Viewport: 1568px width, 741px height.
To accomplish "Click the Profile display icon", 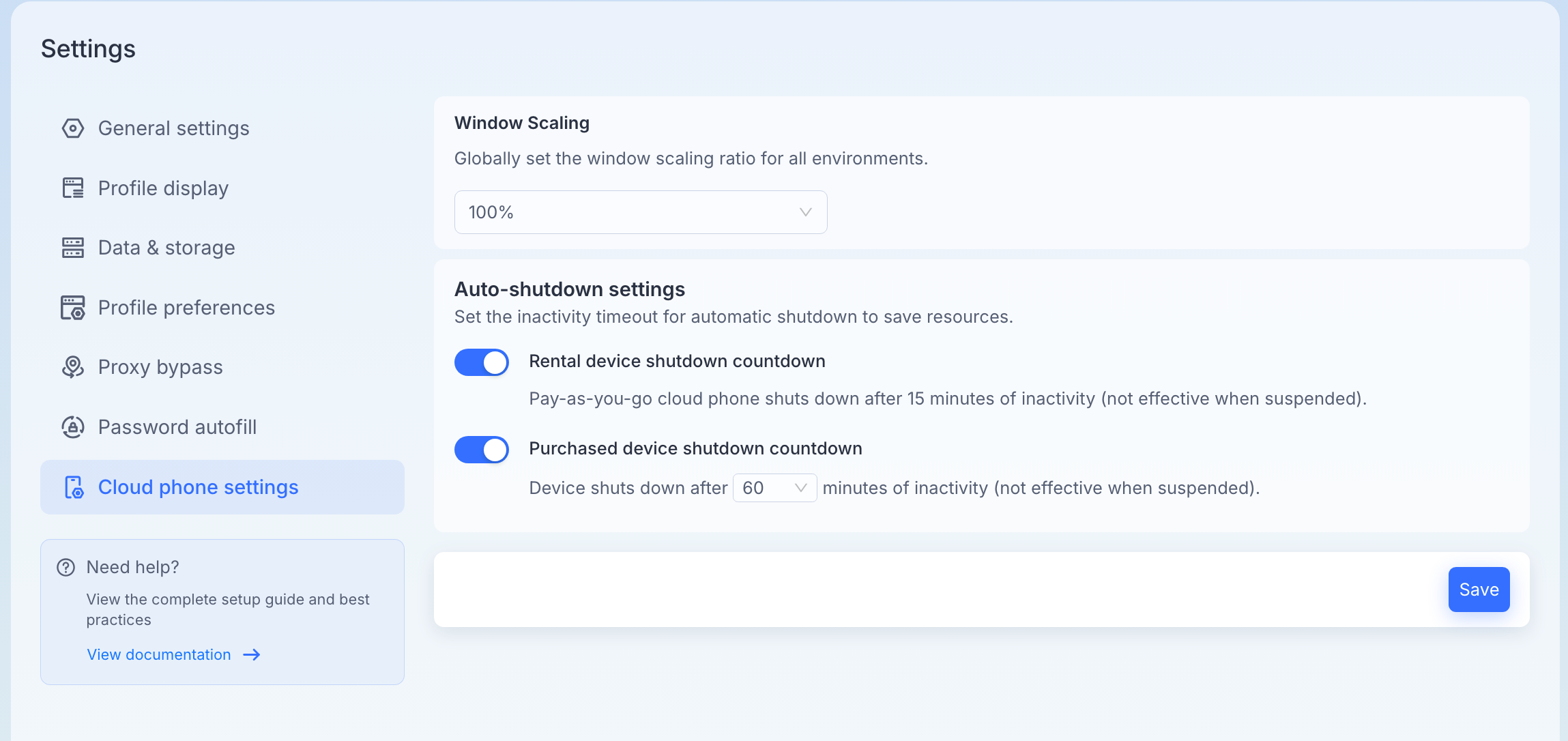I will [x=73, y=188].
